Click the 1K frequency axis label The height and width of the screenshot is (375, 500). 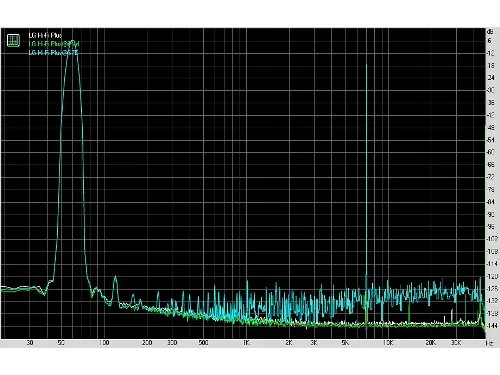[246, 343]
